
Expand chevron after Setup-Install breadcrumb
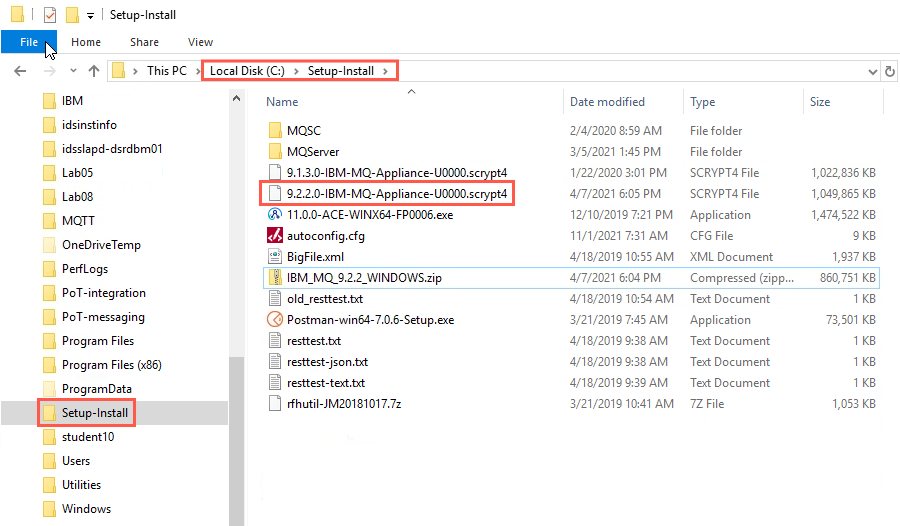pyautogui.click(x=385, y=71)
